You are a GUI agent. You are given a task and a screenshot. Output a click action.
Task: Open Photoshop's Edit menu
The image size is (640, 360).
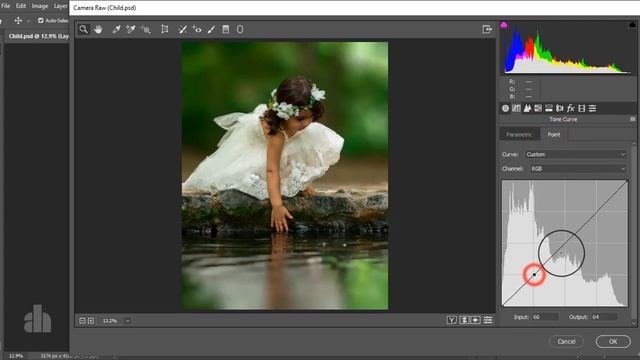click(x=21, y=6)
